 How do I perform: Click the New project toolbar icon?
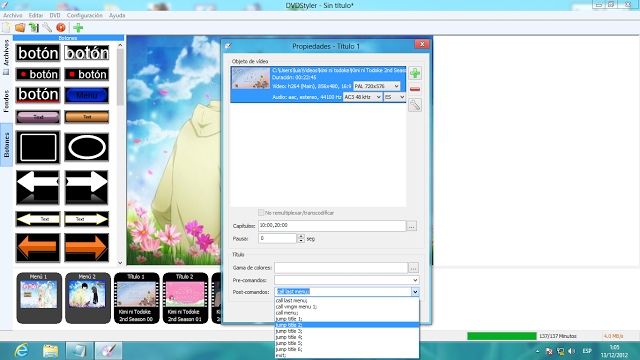pos(7,27)
